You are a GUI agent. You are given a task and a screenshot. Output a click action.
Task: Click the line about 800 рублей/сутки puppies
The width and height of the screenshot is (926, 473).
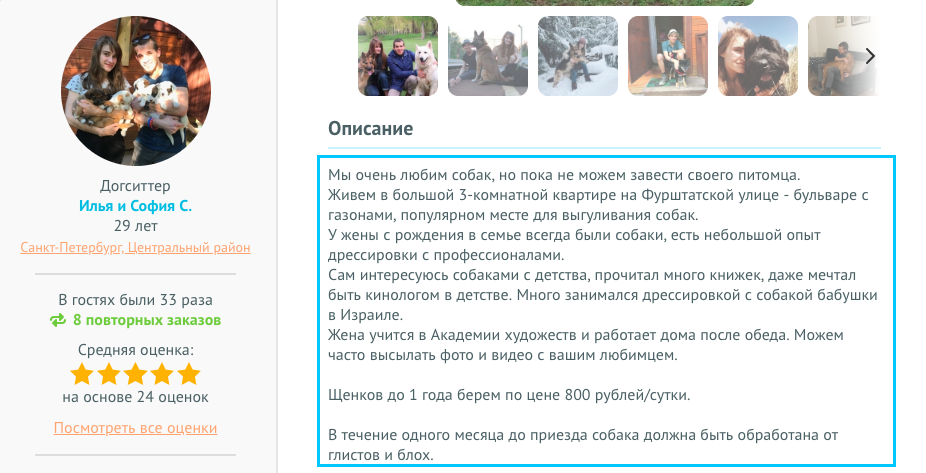click(509, 394)
